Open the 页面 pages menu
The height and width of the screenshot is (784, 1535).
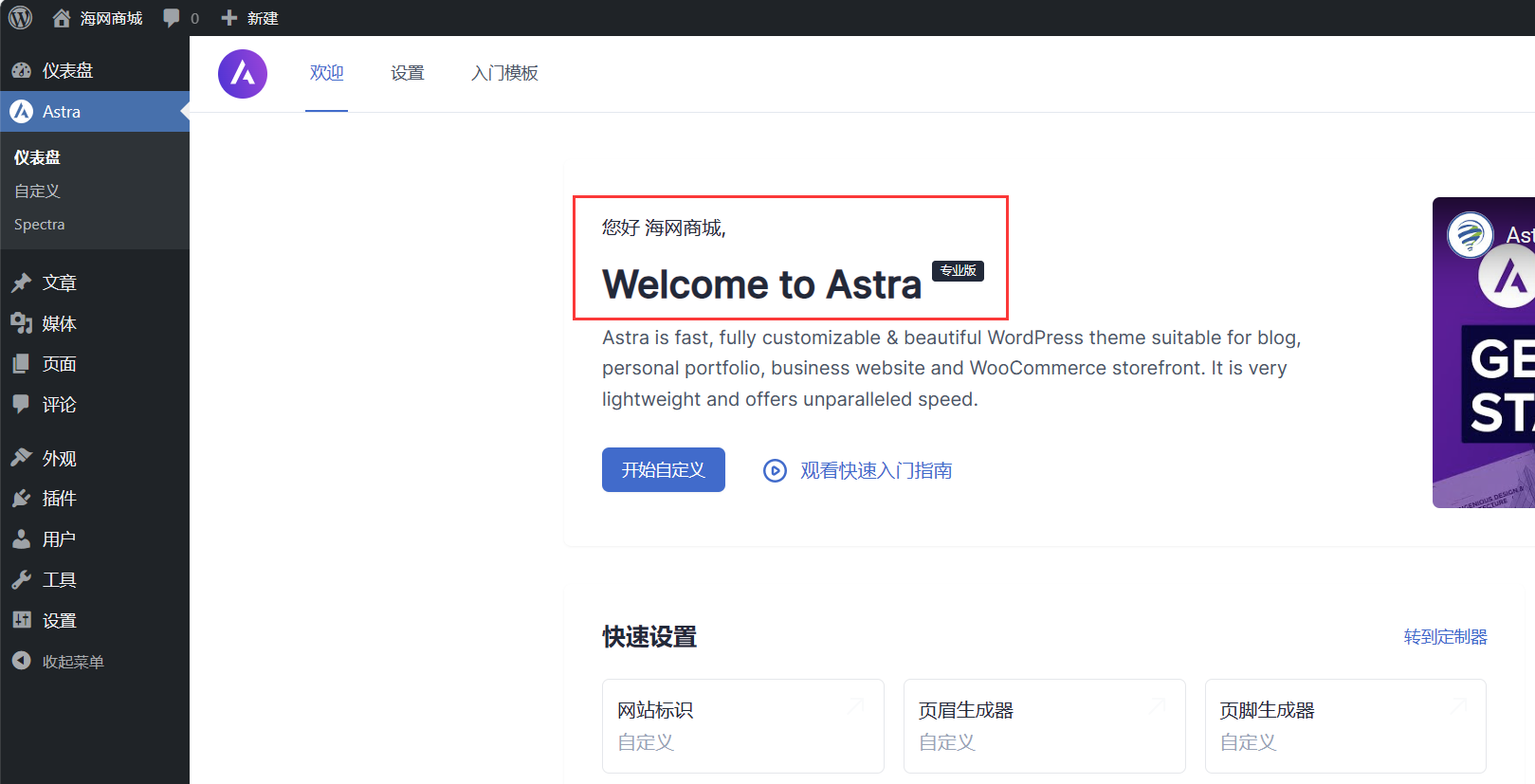[95, 364]
